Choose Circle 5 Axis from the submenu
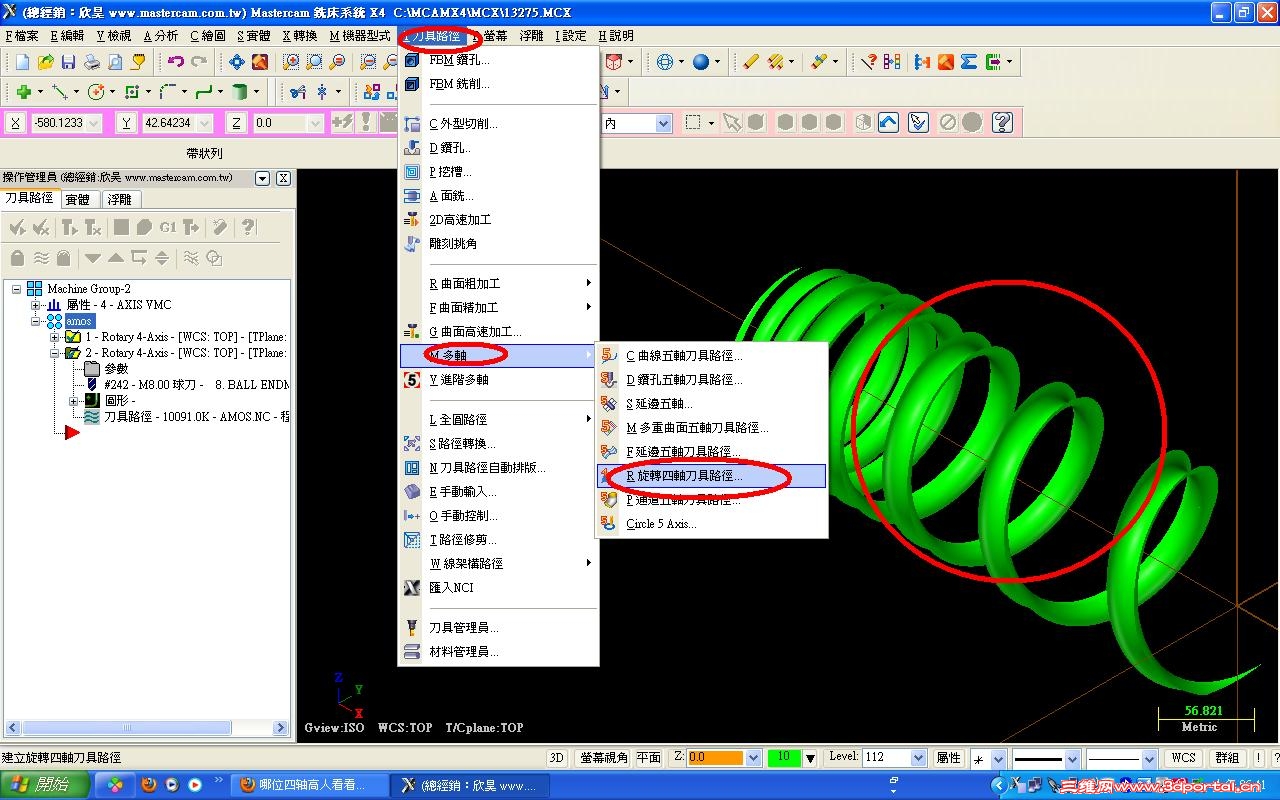1280x800 pixels. pos(711,524)
